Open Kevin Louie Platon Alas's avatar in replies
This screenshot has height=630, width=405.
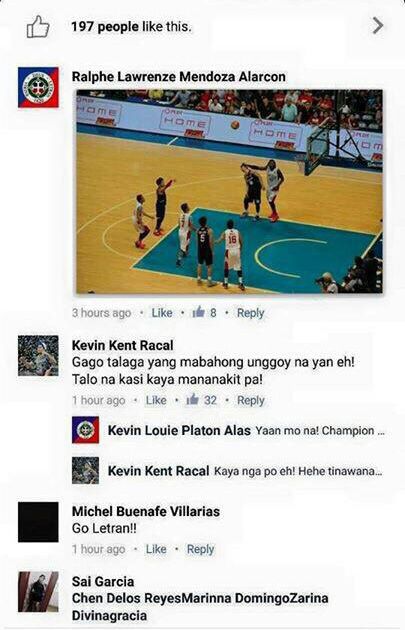click(x=85, y=430)
